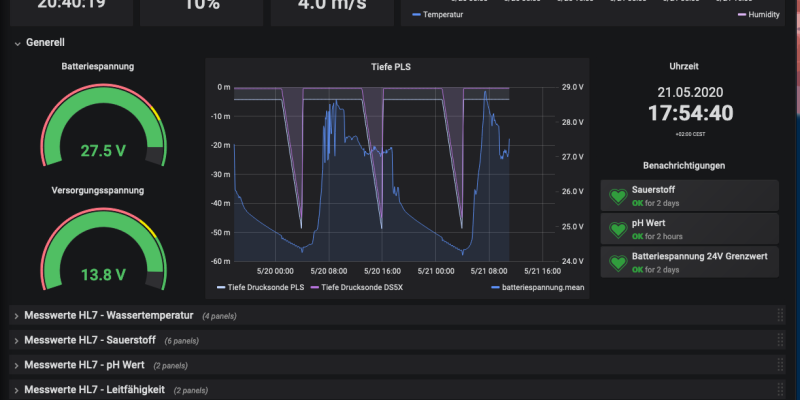
Task: Click drag handle of pH Wert row
Action: click(780, 365)
